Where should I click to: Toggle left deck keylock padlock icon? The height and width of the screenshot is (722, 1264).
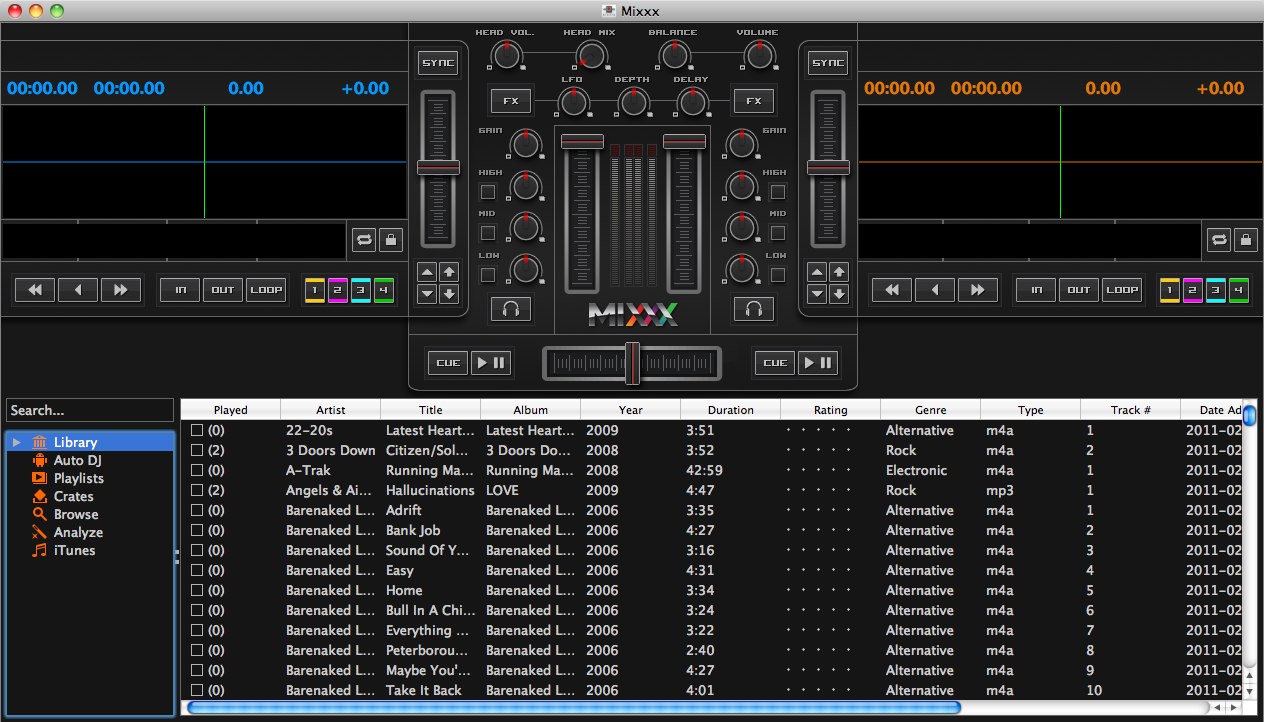click(x=389, y=240)
